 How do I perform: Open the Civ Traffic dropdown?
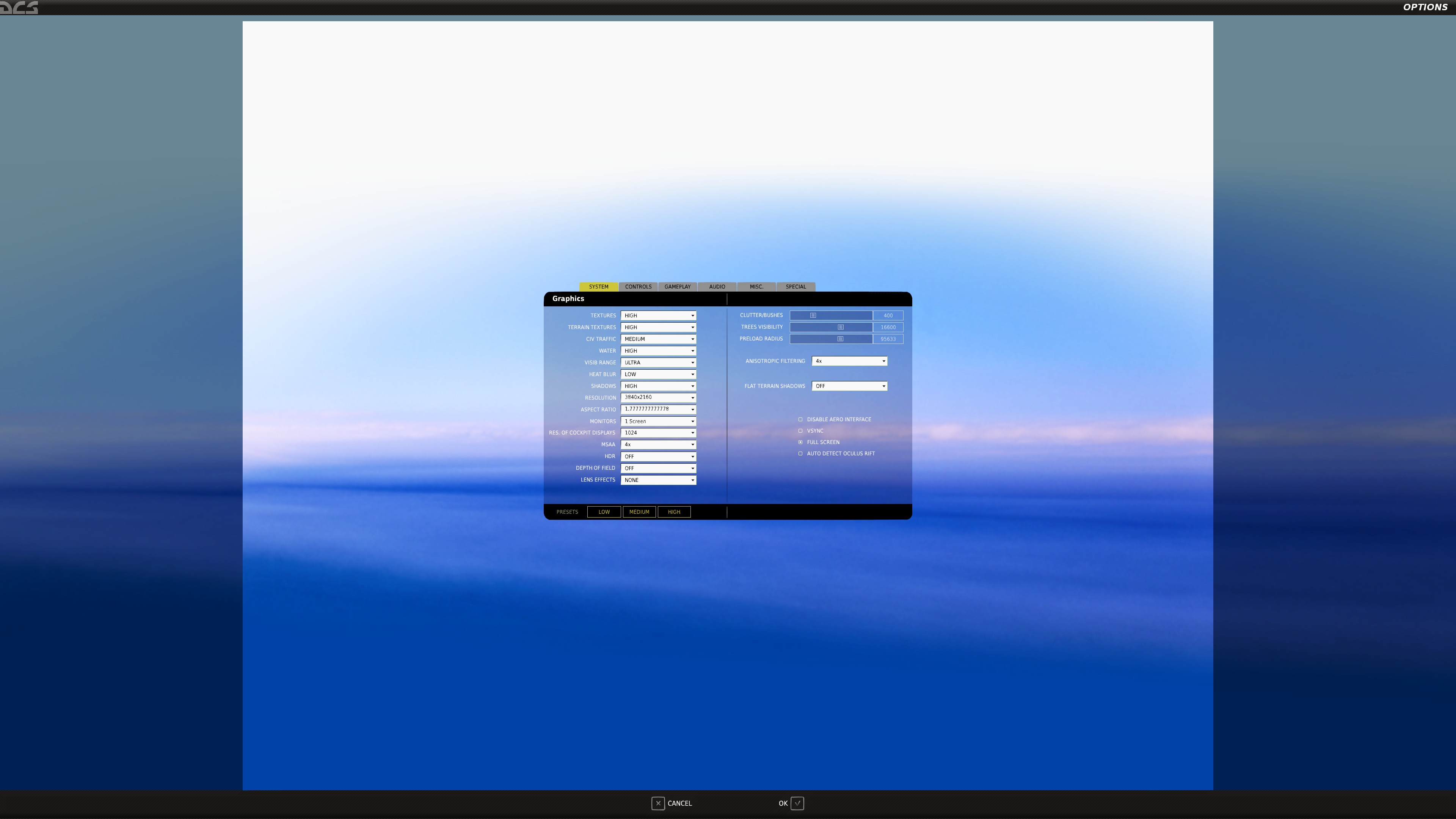(x=659, y=339)
